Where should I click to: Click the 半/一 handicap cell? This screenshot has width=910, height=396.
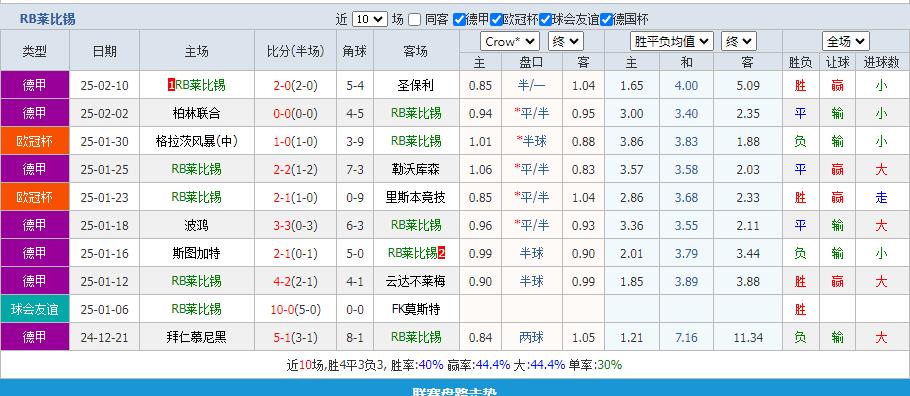point(532,85)
